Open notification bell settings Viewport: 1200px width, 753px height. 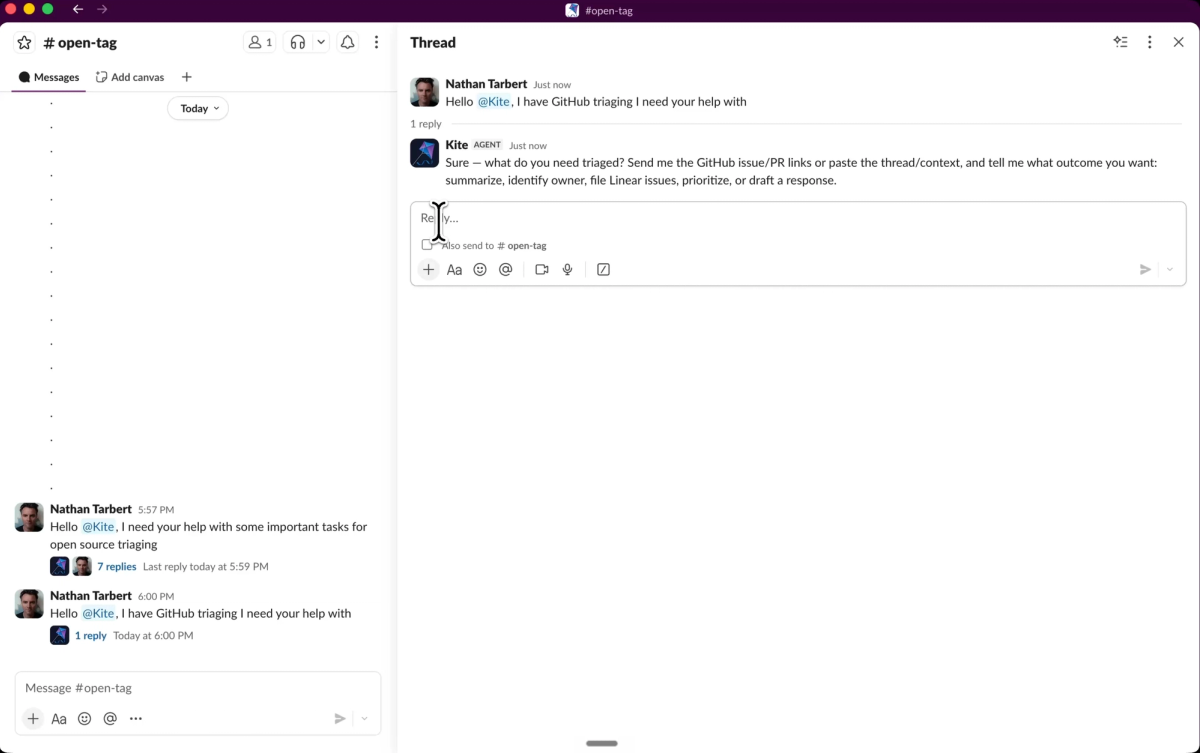[x=348, y=43]
